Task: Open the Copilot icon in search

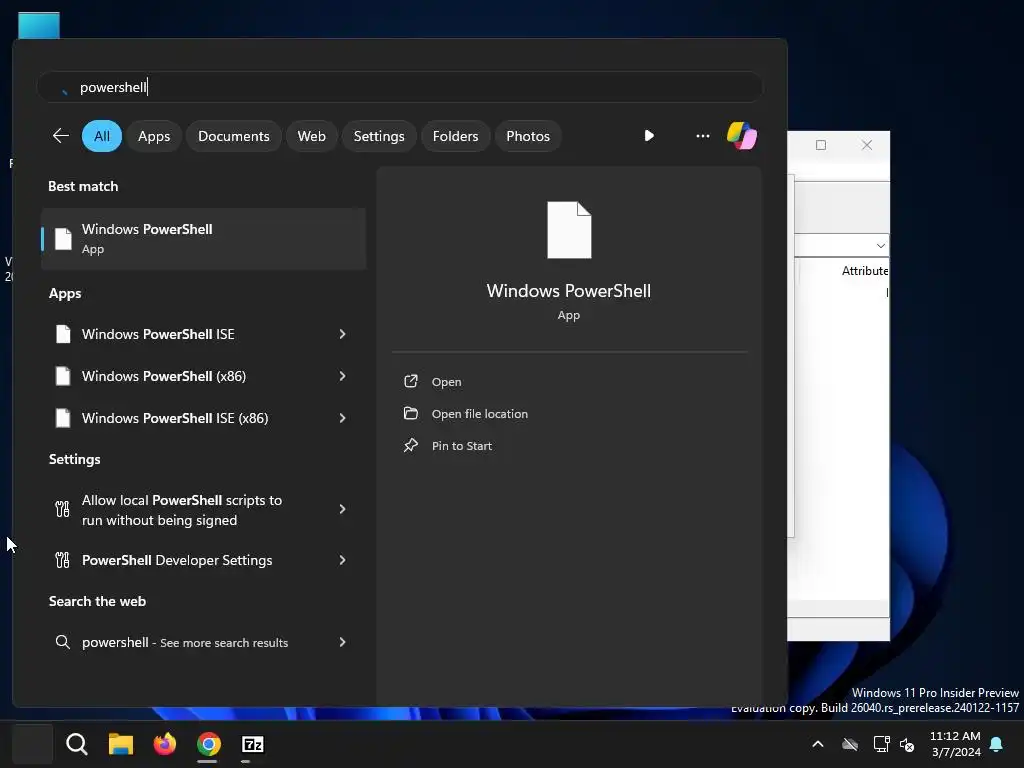Action: click(742, 136)
